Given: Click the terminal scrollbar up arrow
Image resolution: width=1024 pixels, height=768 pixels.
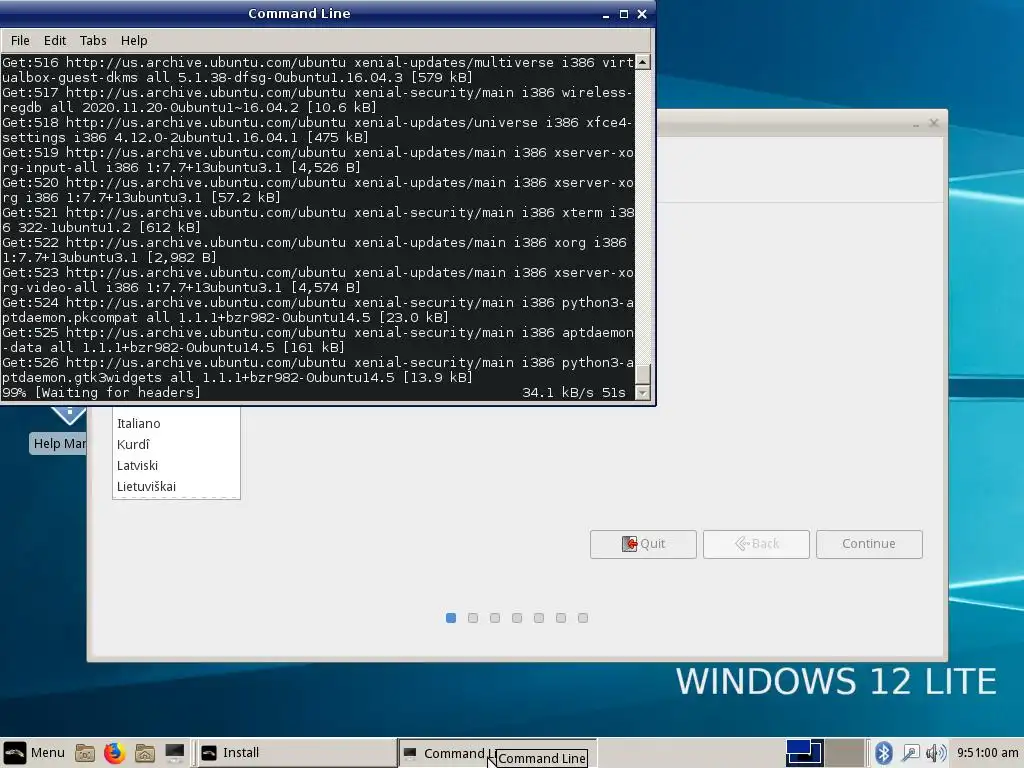Looking at the screenshot, I should (643, 62).
